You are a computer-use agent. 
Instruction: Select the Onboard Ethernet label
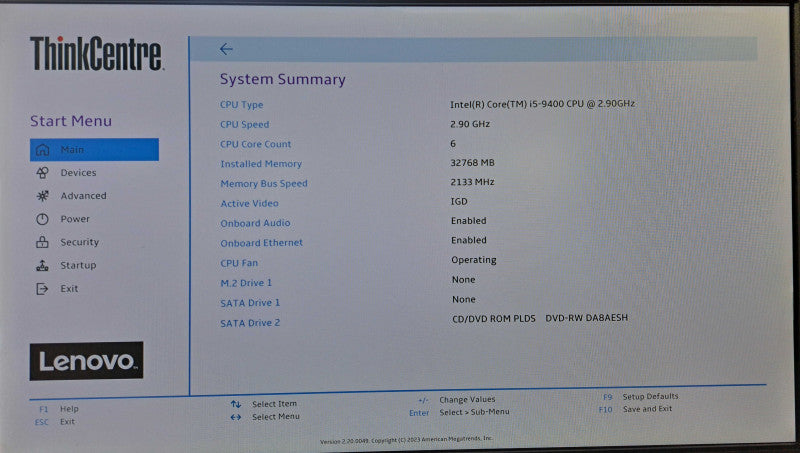[x=261, y=243]
